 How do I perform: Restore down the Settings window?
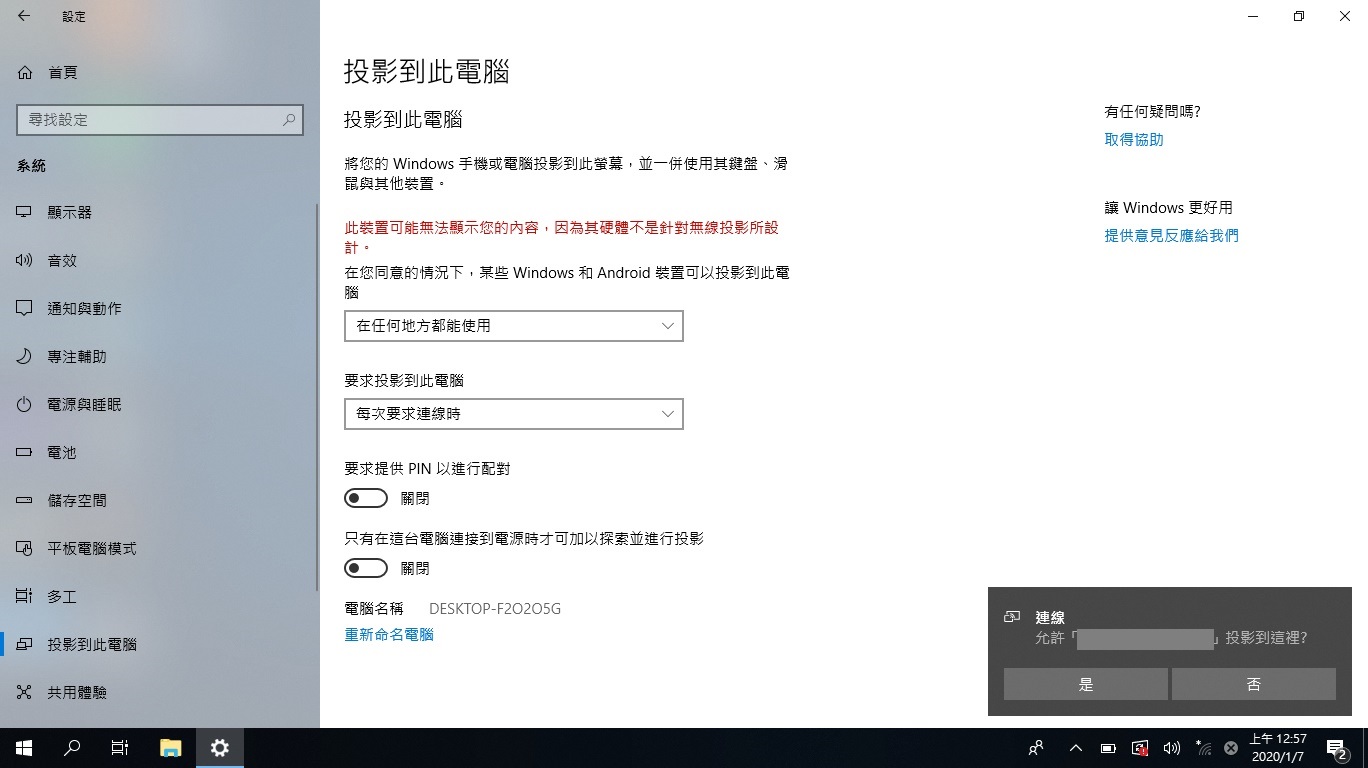click(x=1299, y=16)
